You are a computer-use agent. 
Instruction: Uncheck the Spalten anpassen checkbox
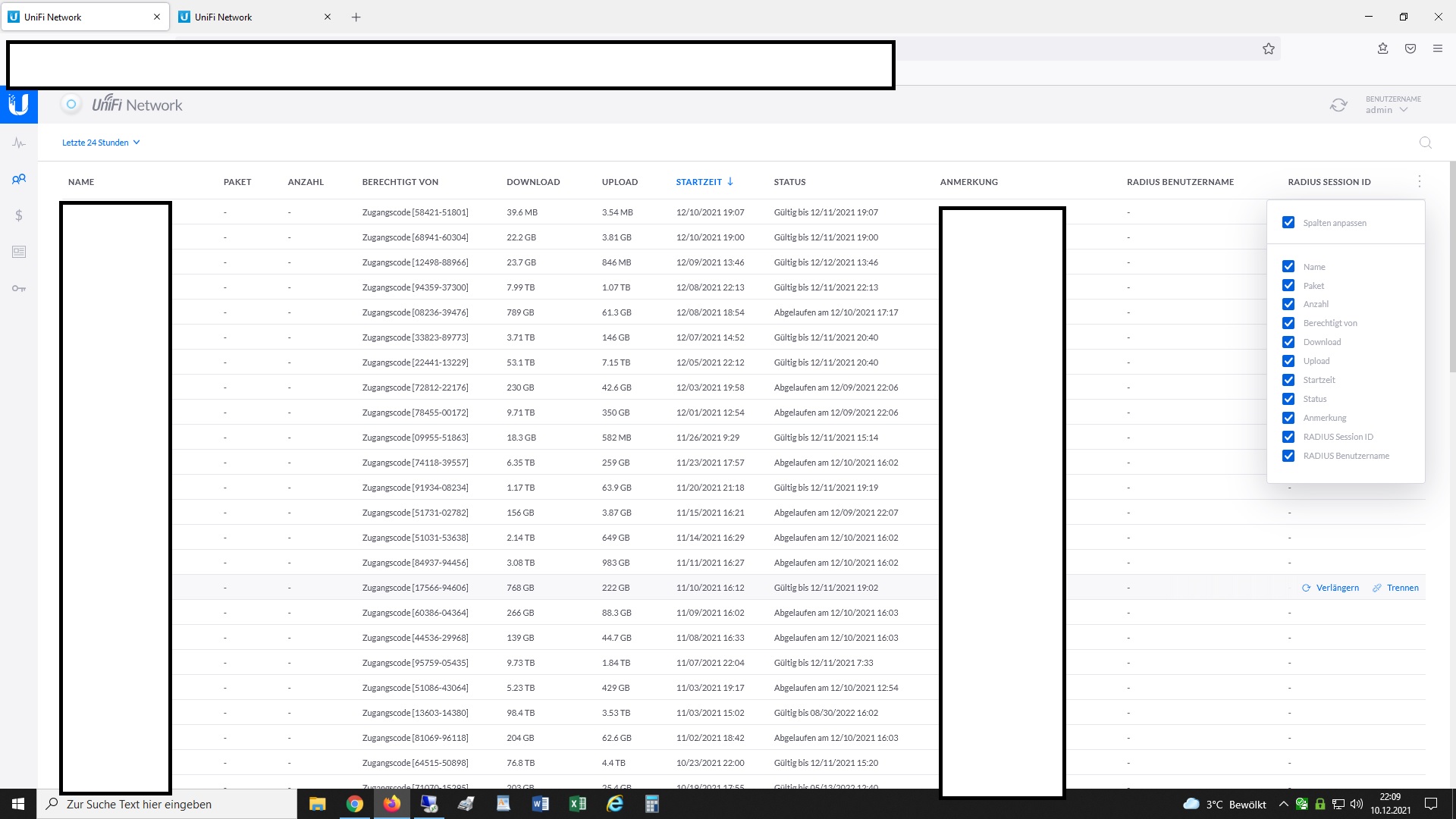click(x=1288, y=222)
